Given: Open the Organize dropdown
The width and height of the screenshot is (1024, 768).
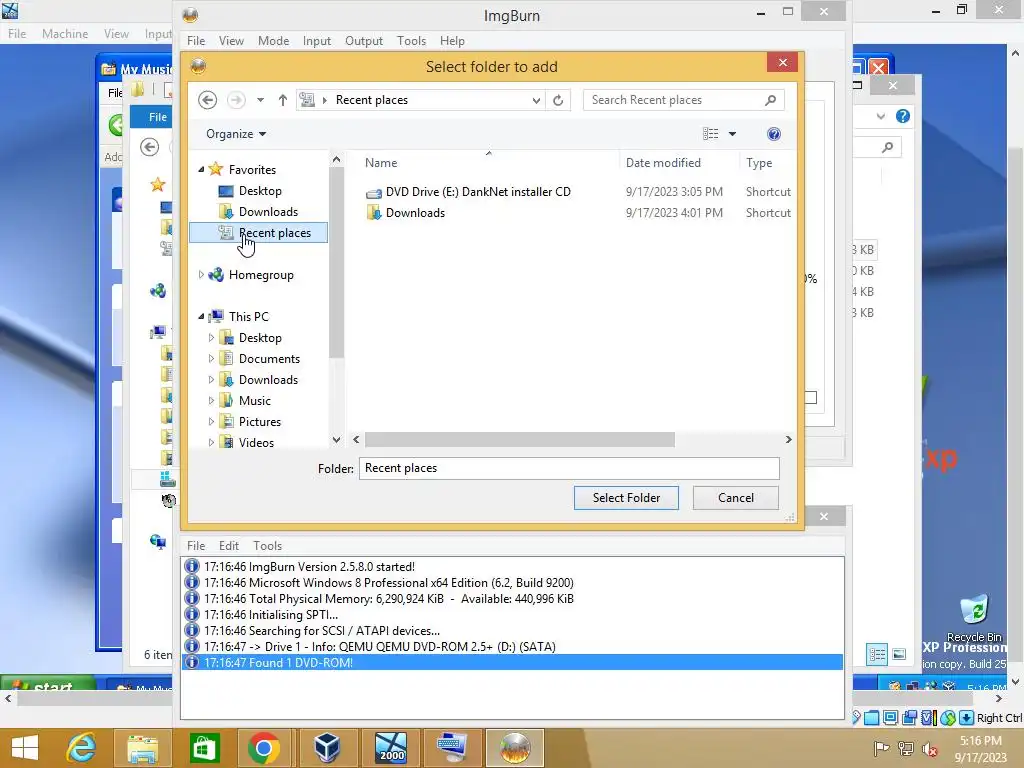Looking at the screenshot, I should coord(236,134).
